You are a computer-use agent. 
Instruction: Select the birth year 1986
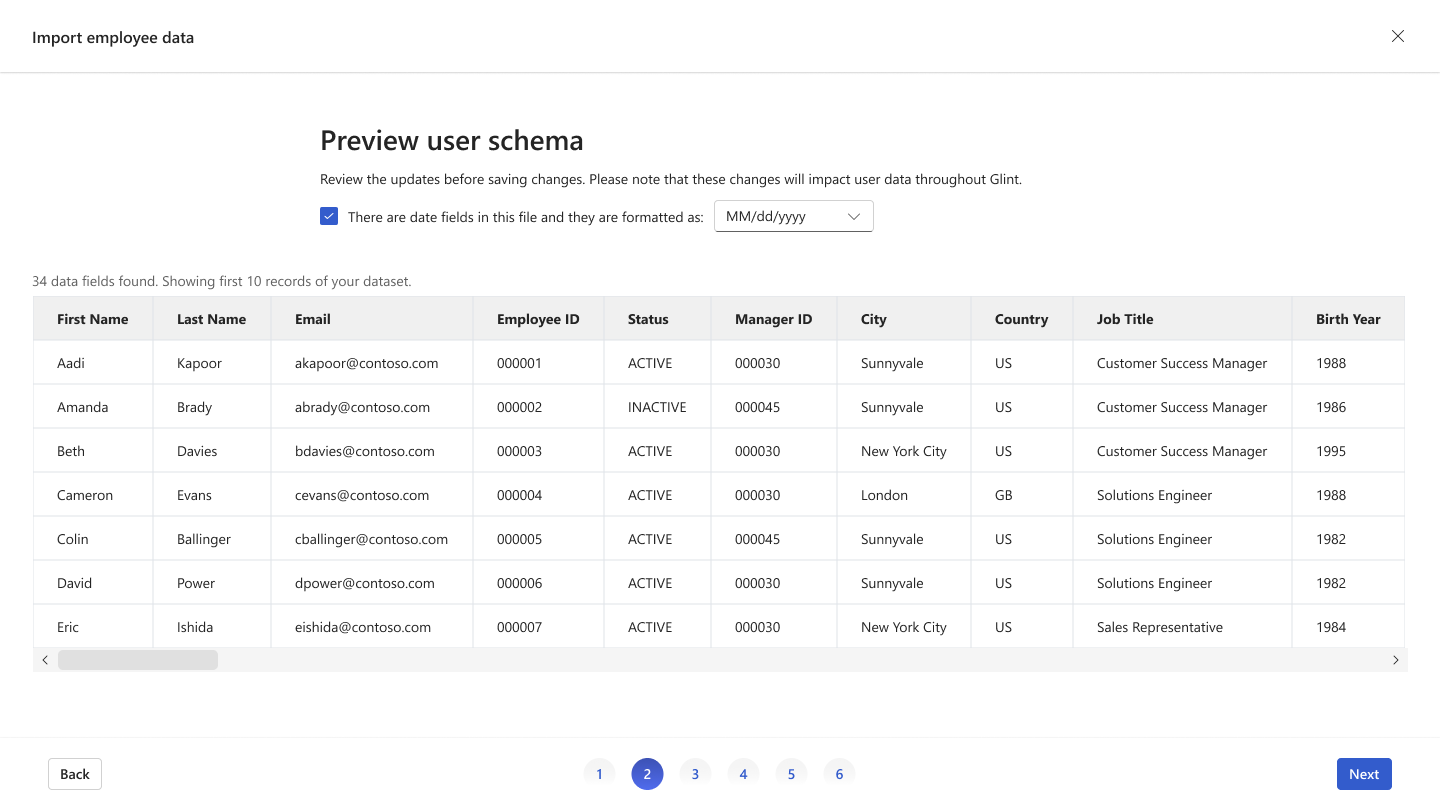1331,407
